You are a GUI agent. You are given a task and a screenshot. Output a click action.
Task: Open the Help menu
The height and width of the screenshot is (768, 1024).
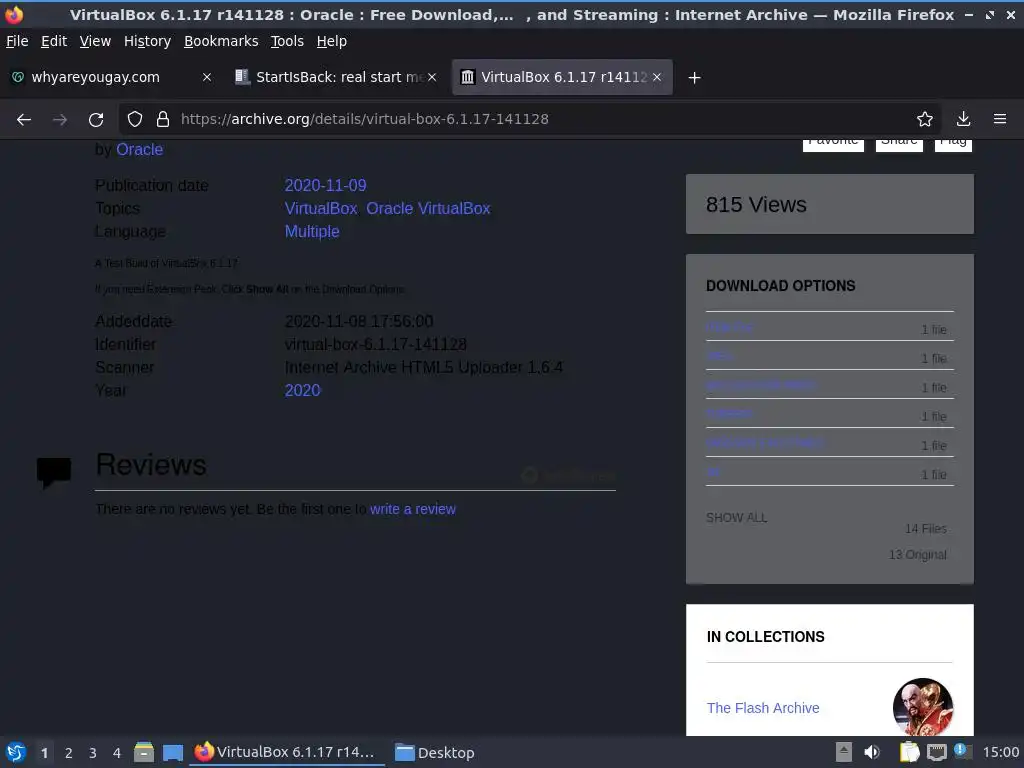(x=332, y=41)
